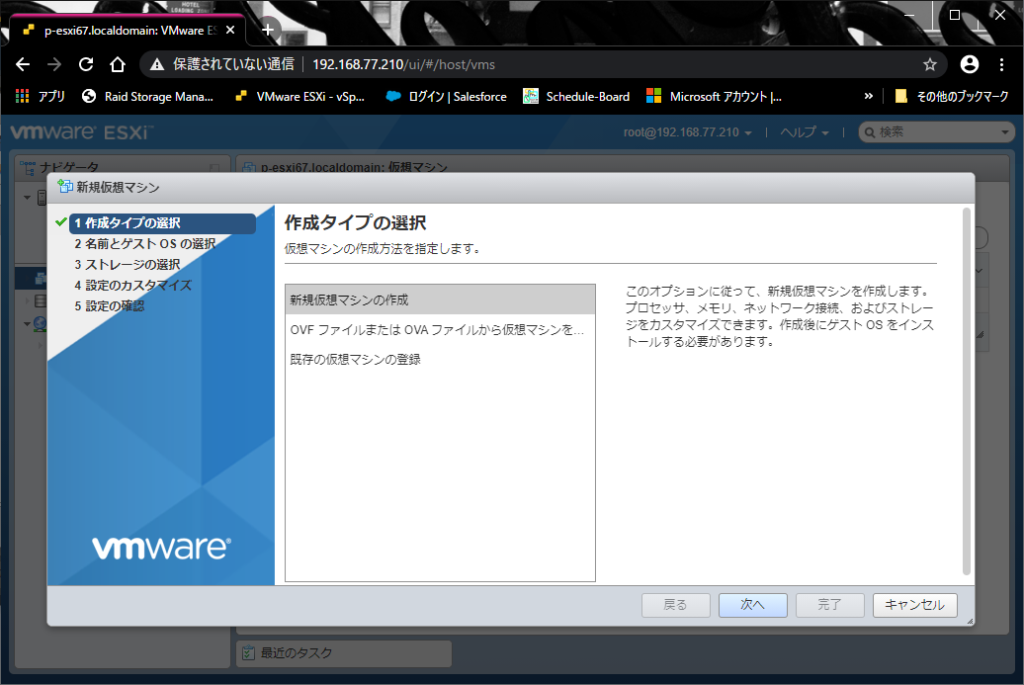Open the Schedule-Board bookmark
Image resolution: width=1024 pixels, height=685 pixels.
click(x=577, y=97)
